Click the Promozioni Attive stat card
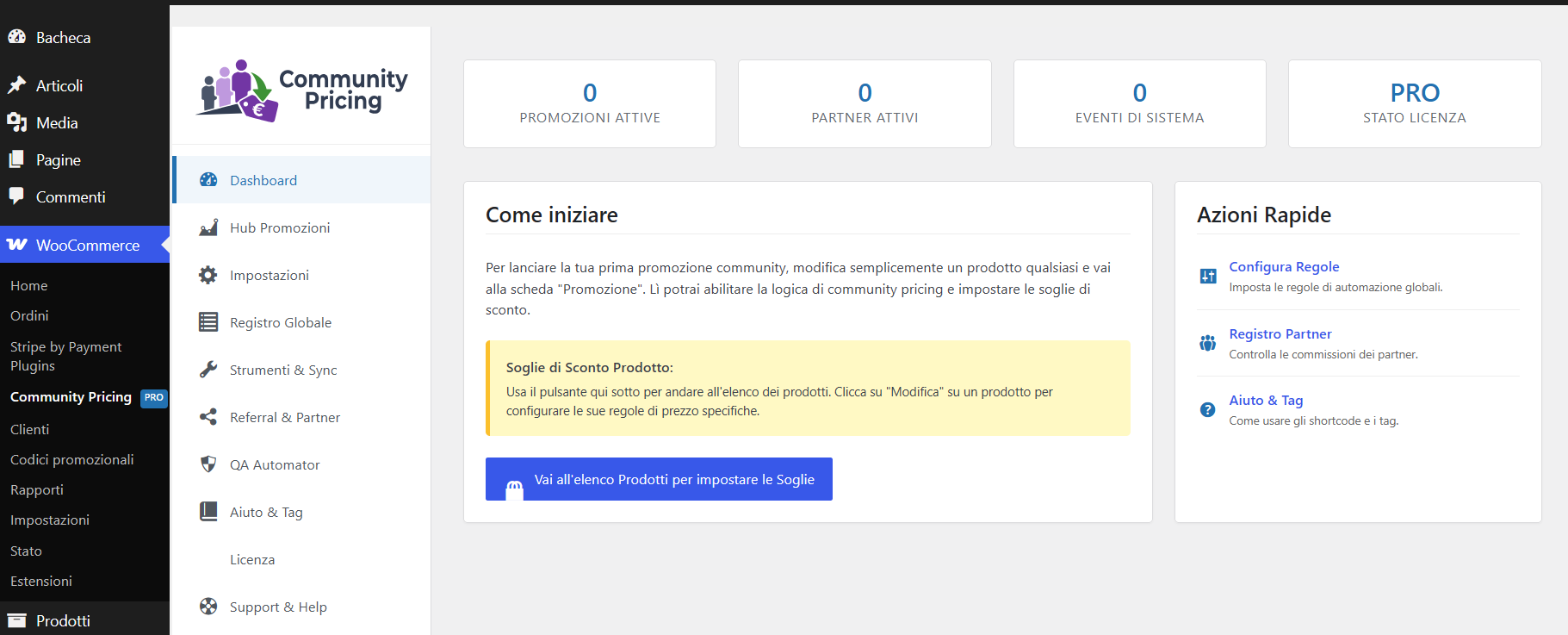 click(x=590, y=103)
